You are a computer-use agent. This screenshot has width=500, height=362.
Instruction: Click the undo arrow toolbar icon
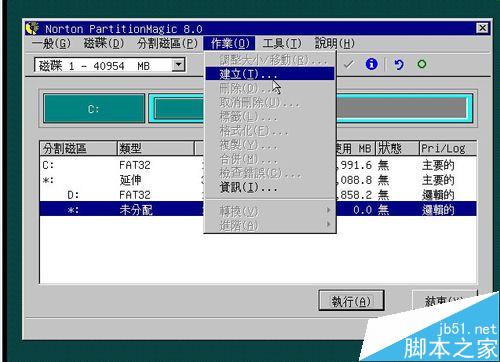click(398, 64)
